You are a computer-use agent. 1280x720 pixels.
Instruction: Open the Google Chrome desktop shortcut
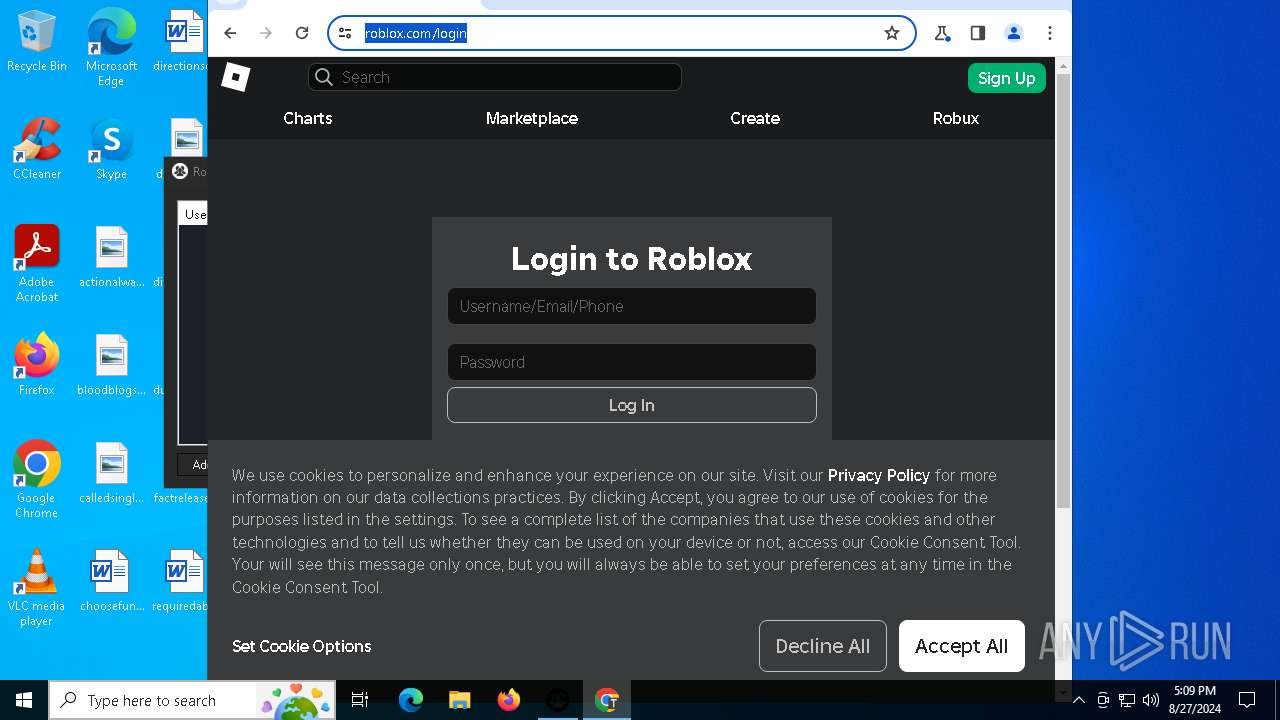(37, 480)
